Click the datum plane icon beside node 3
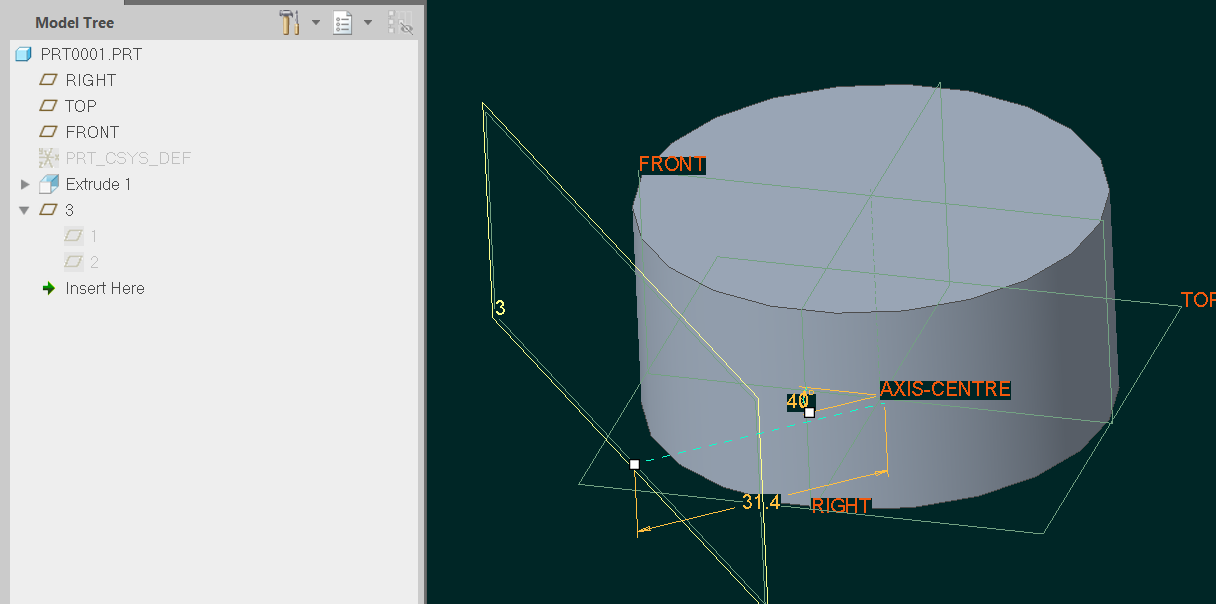This screenshot has height=604, width=1216. (x=48, y=209)
